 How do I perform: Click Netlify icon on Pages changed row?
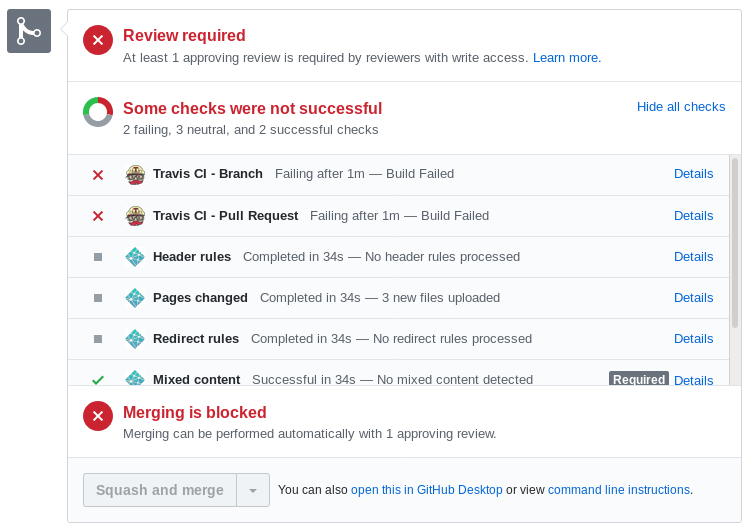(x=135, y=298)
